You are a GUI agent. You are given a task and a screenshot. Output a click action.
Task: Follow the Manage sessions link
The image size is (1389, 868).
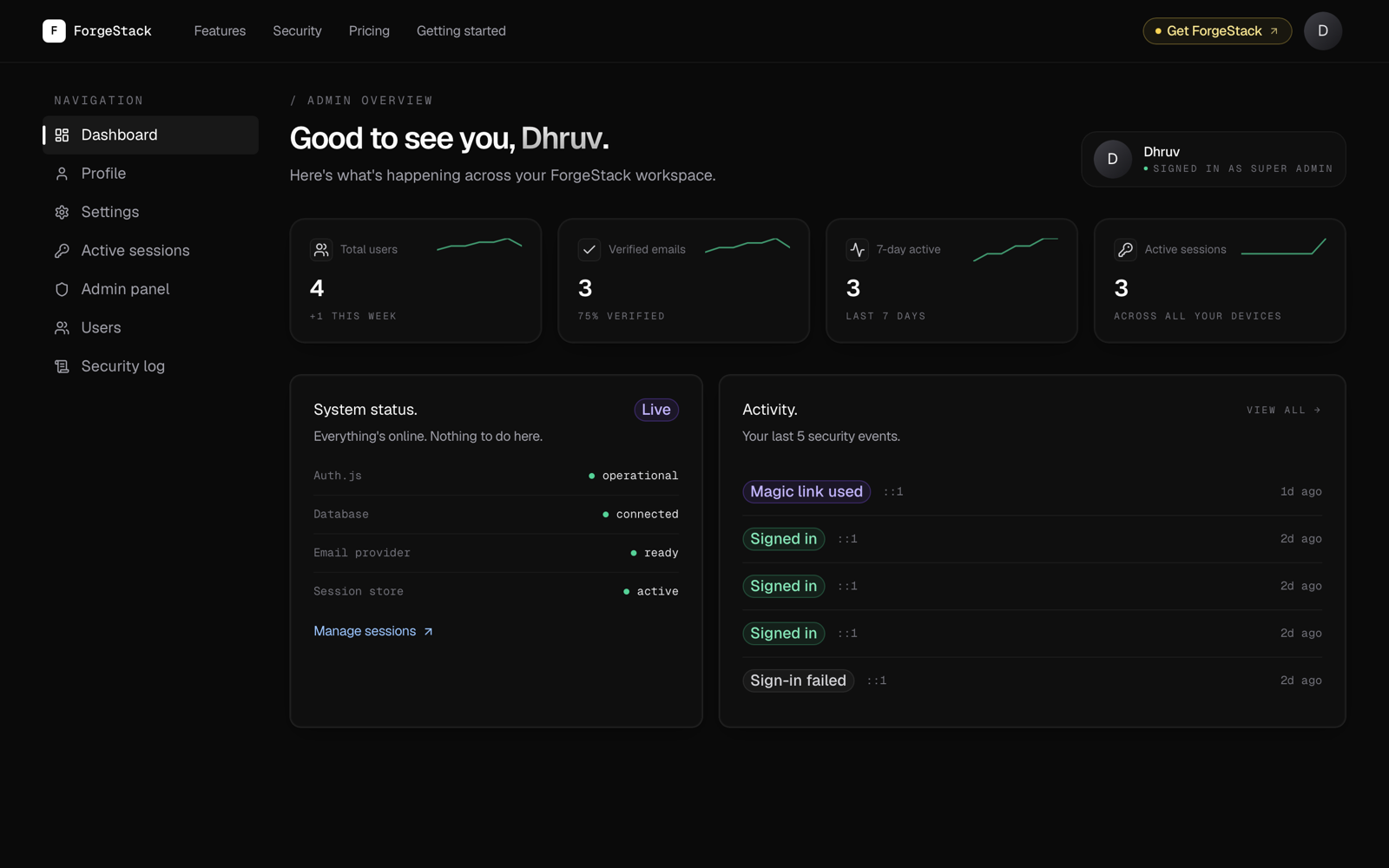[x=373, y=632]
